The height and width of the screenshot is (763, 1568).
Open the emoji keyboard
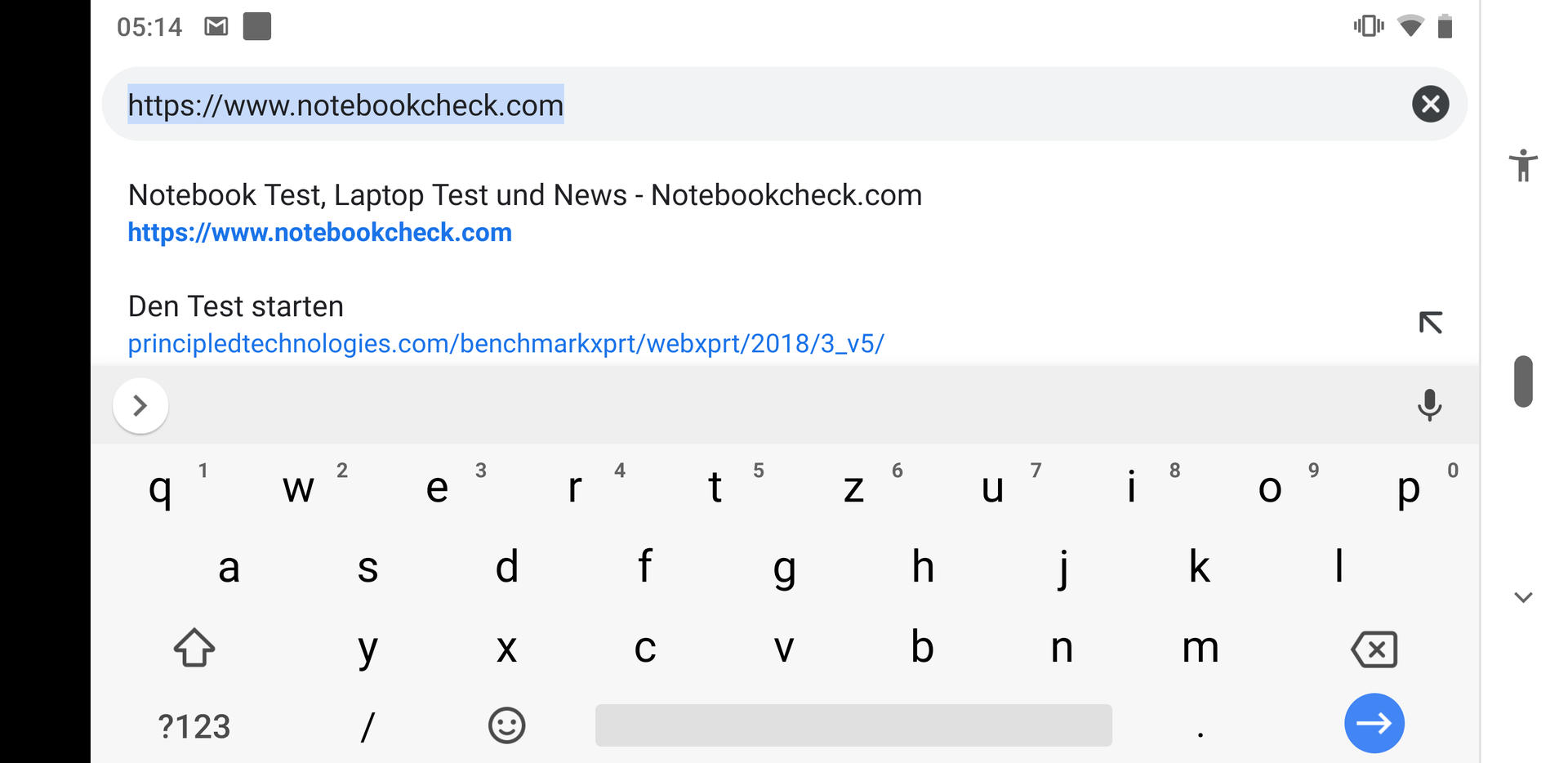pos(506,725)
